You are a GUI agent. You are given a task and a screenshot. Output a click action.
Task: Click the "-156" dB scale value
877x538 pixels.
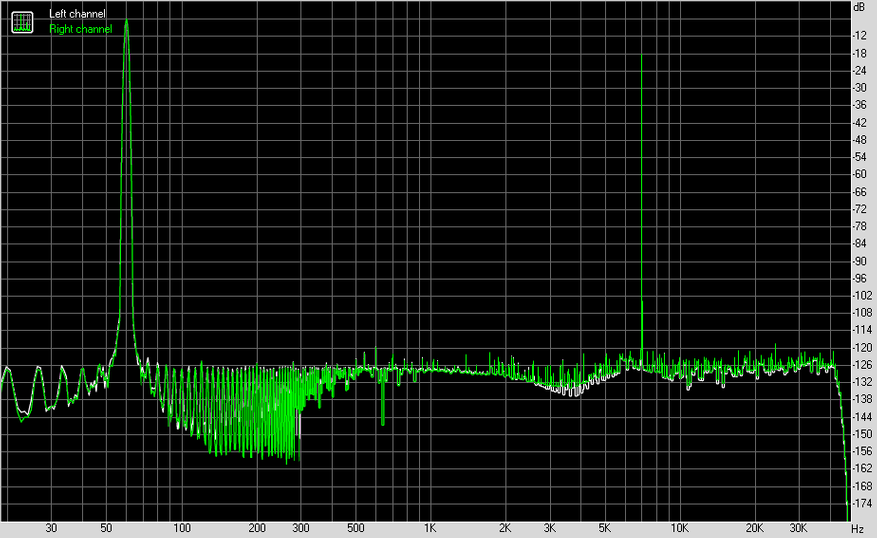click(861, 451)
